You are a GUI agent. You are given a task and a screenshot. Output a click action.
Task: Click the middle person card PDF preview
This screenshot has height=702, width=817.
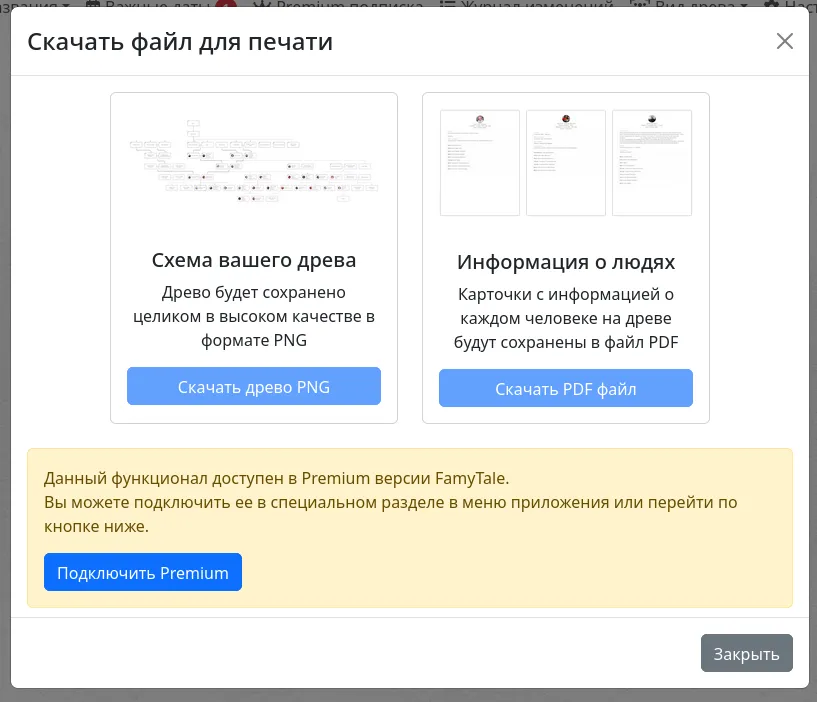click(x=565, y=163)
